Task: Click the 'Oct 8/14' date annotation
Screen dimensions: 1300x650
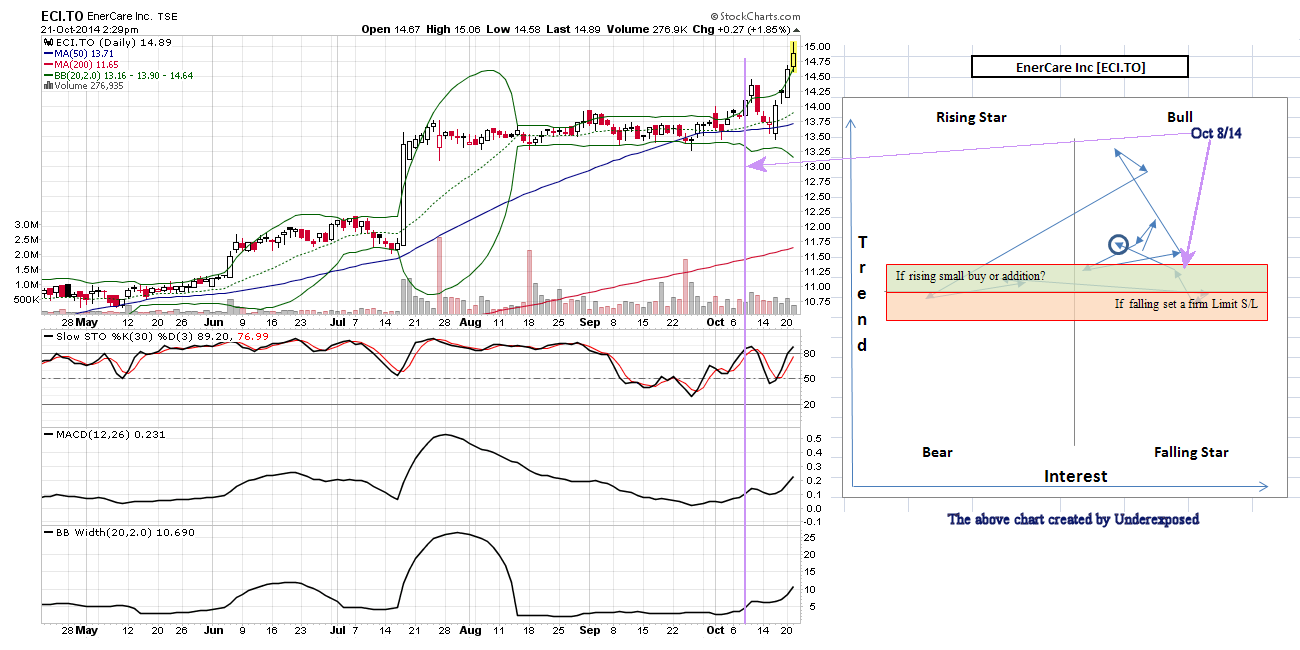Action: click(x=1216, y=134)
